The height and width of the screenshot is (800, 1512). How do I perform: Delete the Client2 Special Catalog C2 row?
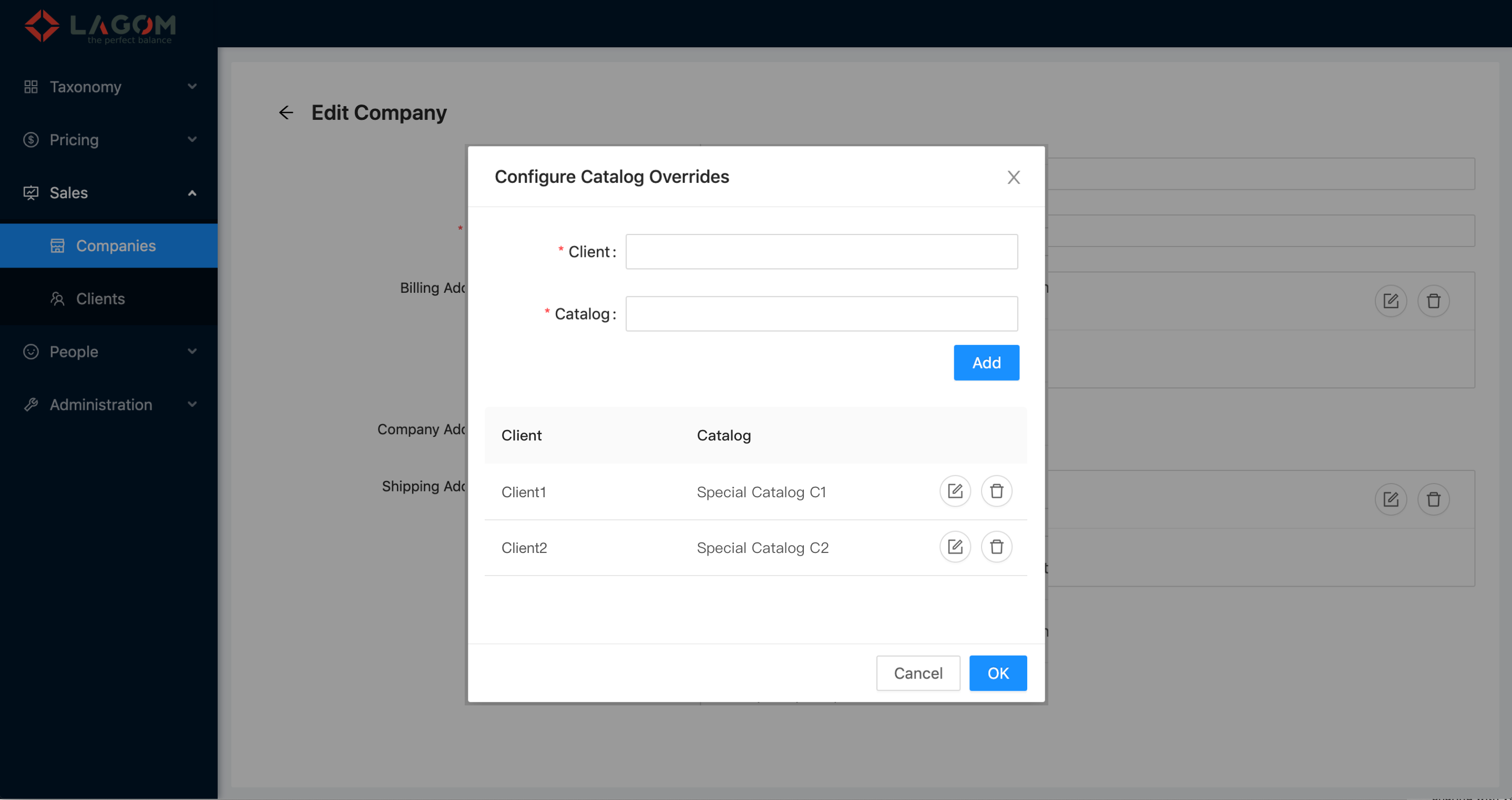(x=996, y=547)
